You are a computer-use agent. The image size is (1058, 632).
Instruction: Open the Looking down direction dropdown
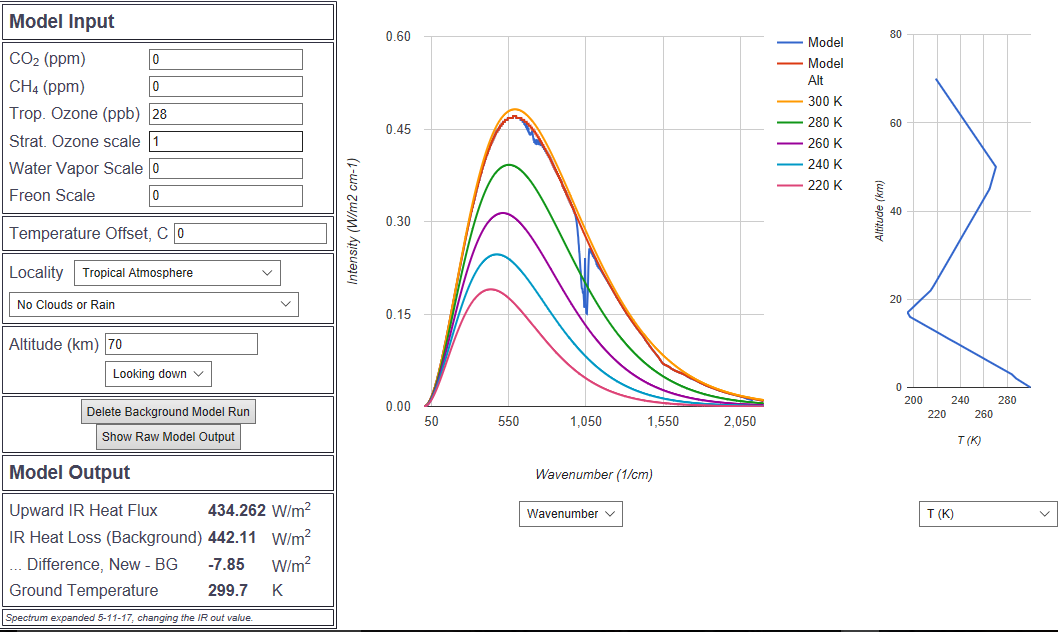(x=158, y=374)
